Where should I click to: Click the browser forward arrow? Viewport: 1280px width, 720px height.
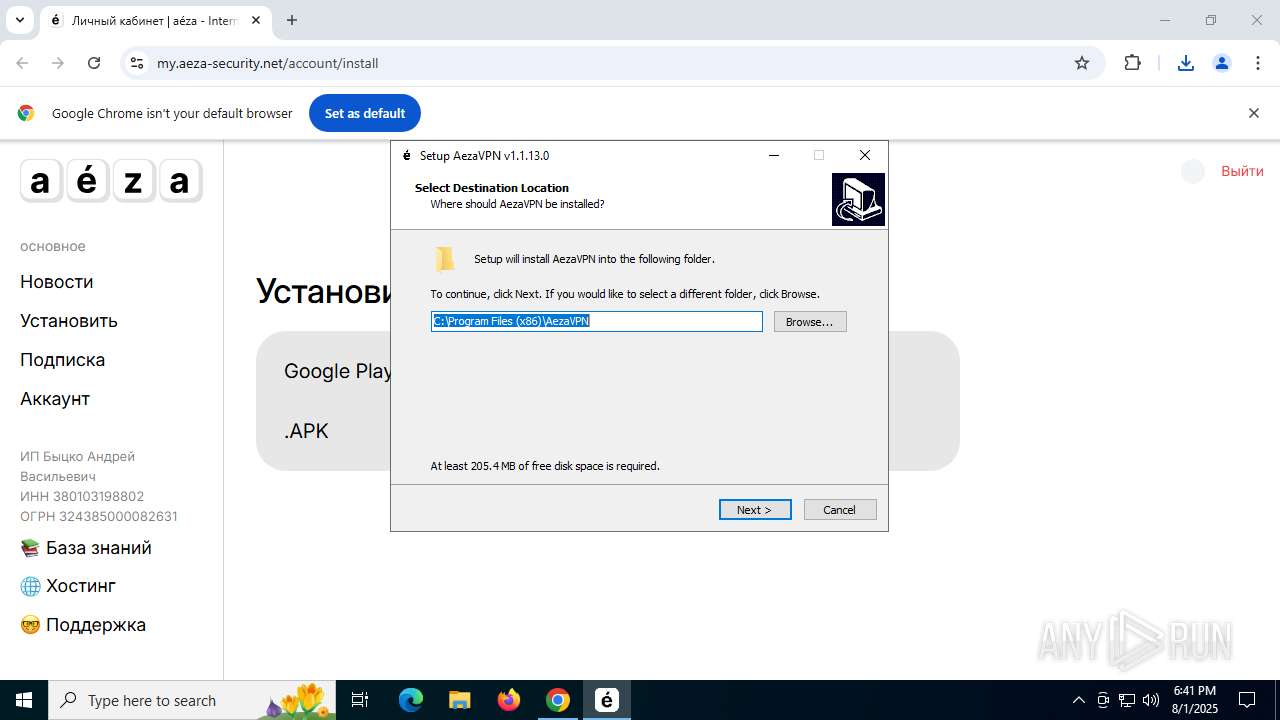pyautogui.click(x=58, y=63)
